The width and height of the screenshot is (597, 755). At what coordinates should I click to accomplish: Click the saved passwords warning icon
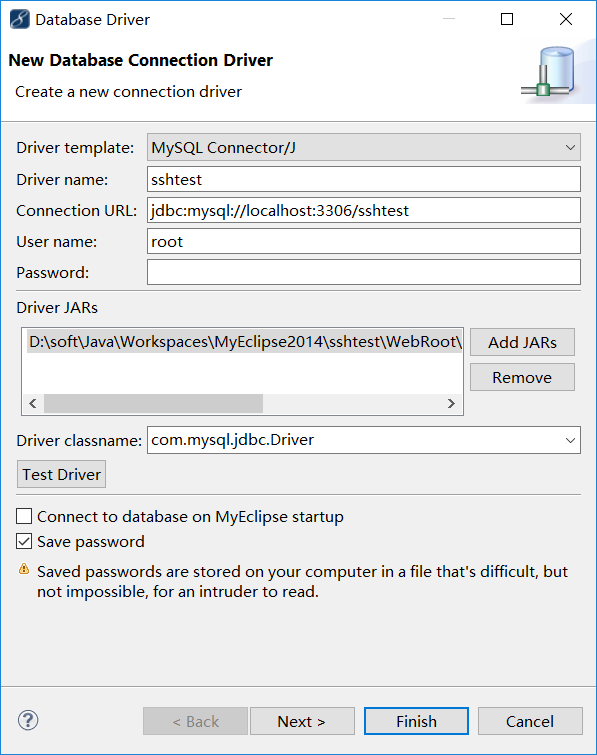pos(24,569)
